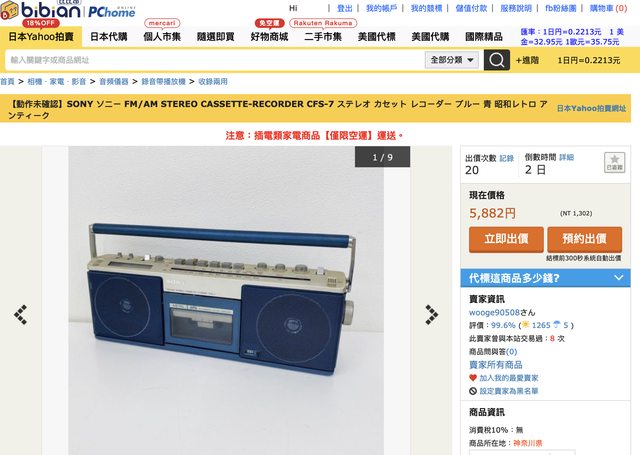This screenshot has width=640, height=455.
Task: Click the magnifier search button
Action: [x=496, y=60]
